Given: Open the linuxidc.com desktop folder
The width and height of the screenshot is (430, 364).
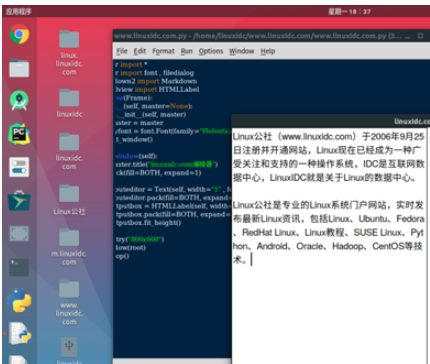Looking at the screenshot, I should (x=69, y=151).
